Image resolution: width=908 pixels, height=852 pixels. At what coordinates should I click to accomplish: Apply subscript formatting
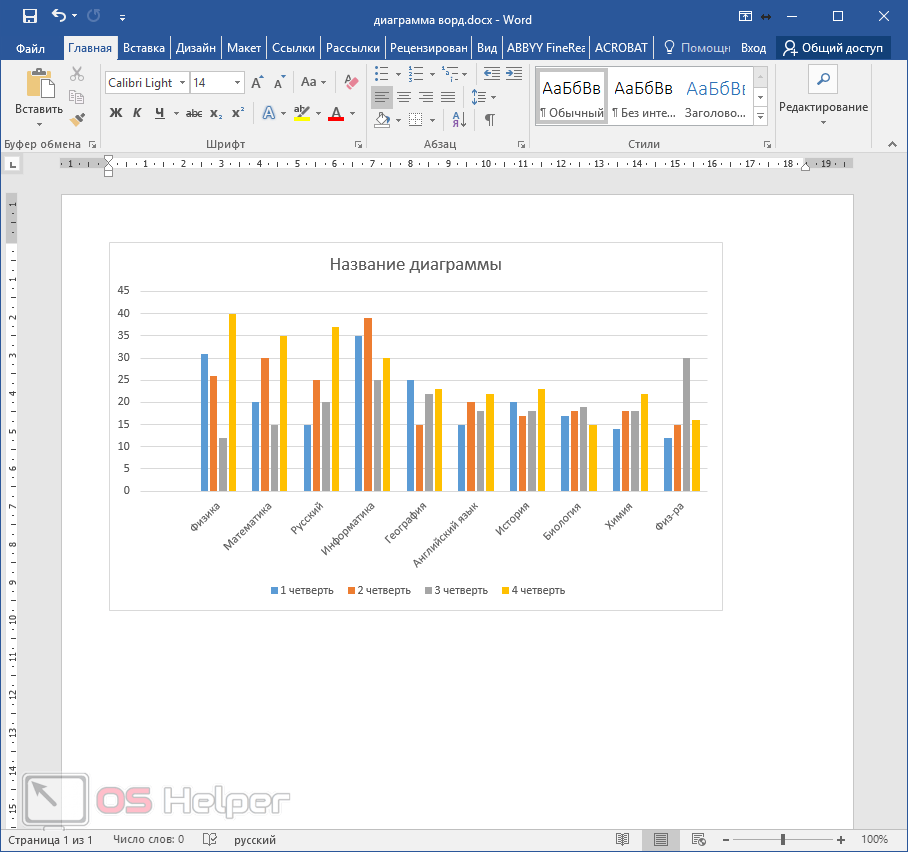click(216, 113)
